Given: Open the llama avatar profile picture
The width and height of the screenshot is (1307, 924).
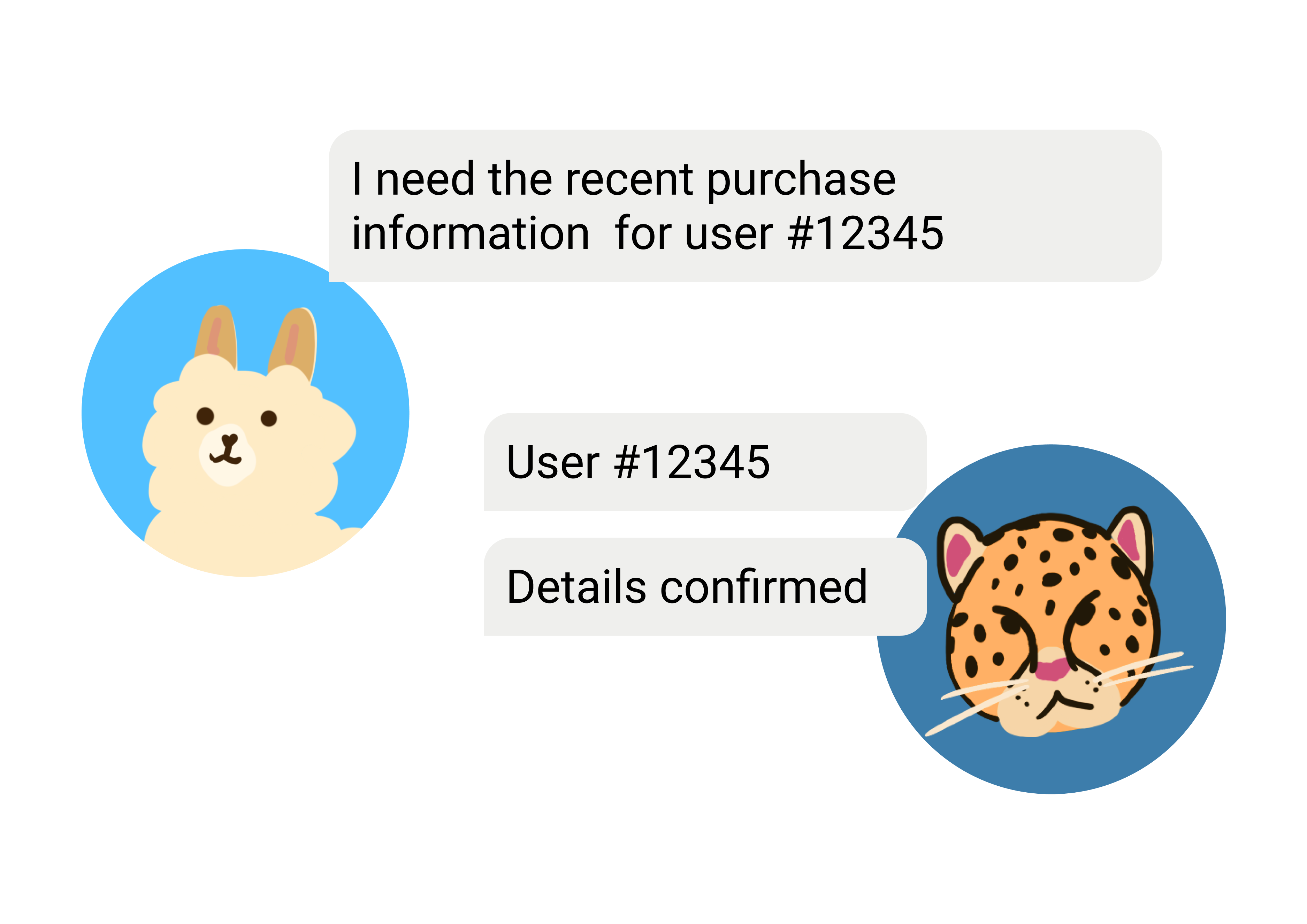Looking at the screenshot, I should tap(245, 413).
